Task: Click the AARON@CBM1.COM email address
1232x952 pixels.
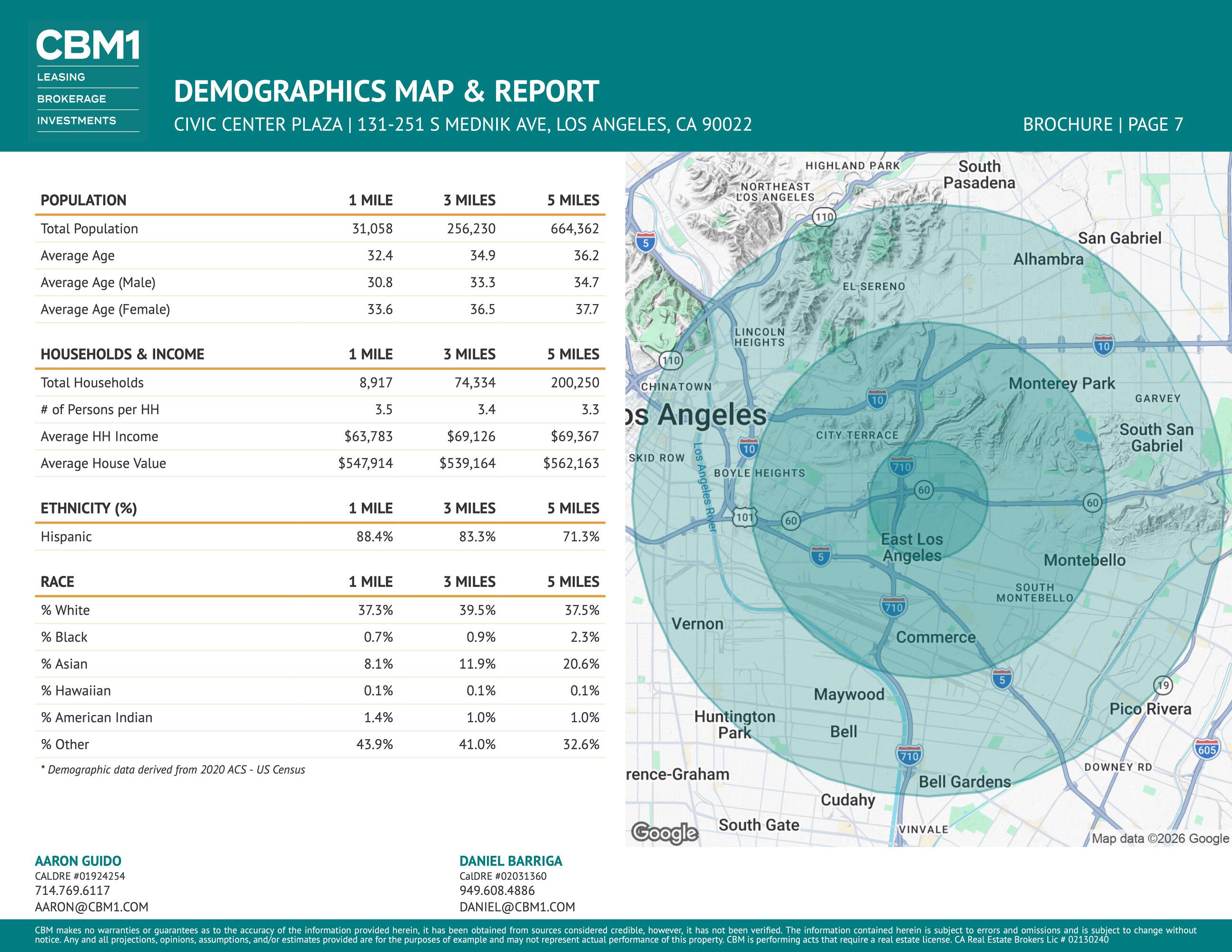Action: (91, 907)
